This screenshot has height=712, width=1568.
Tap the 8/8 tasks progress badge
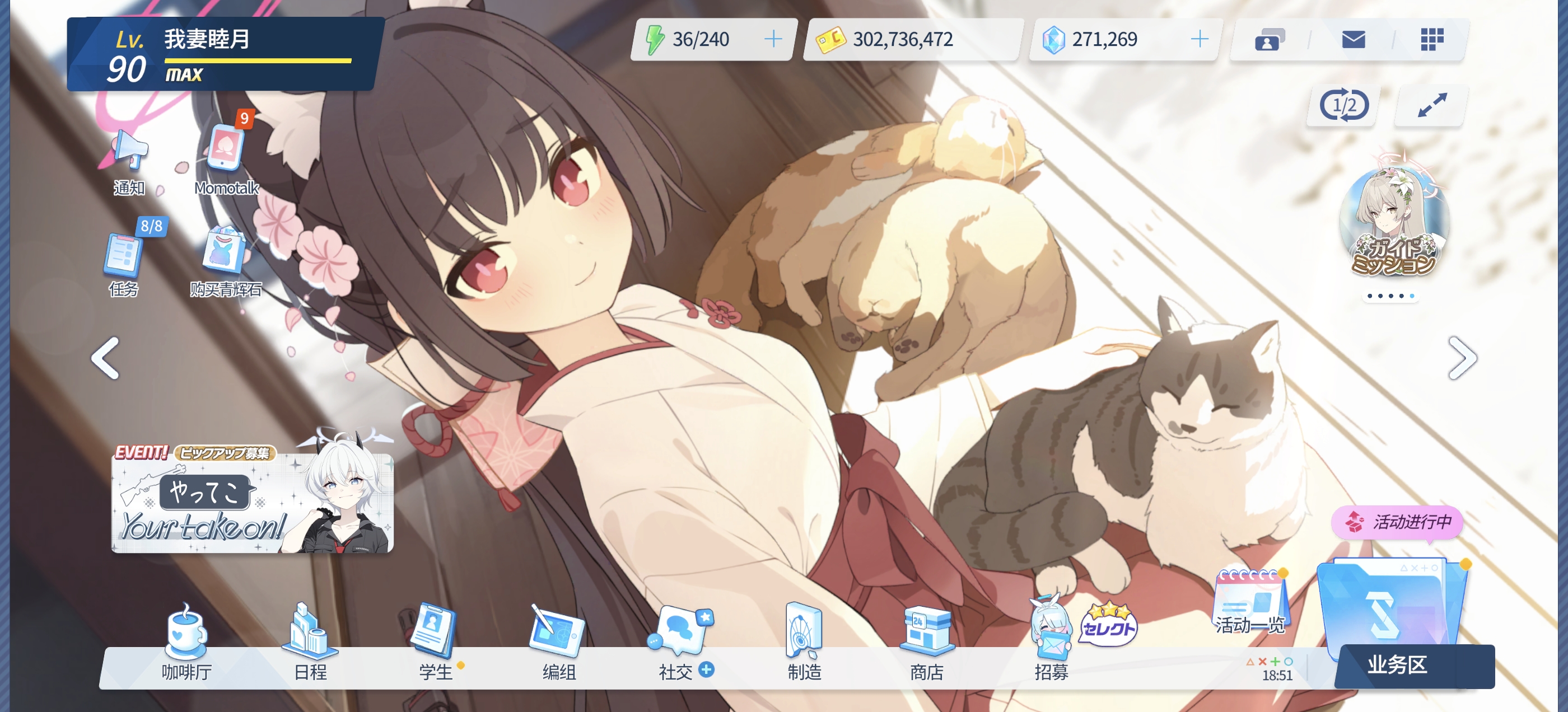152,226
